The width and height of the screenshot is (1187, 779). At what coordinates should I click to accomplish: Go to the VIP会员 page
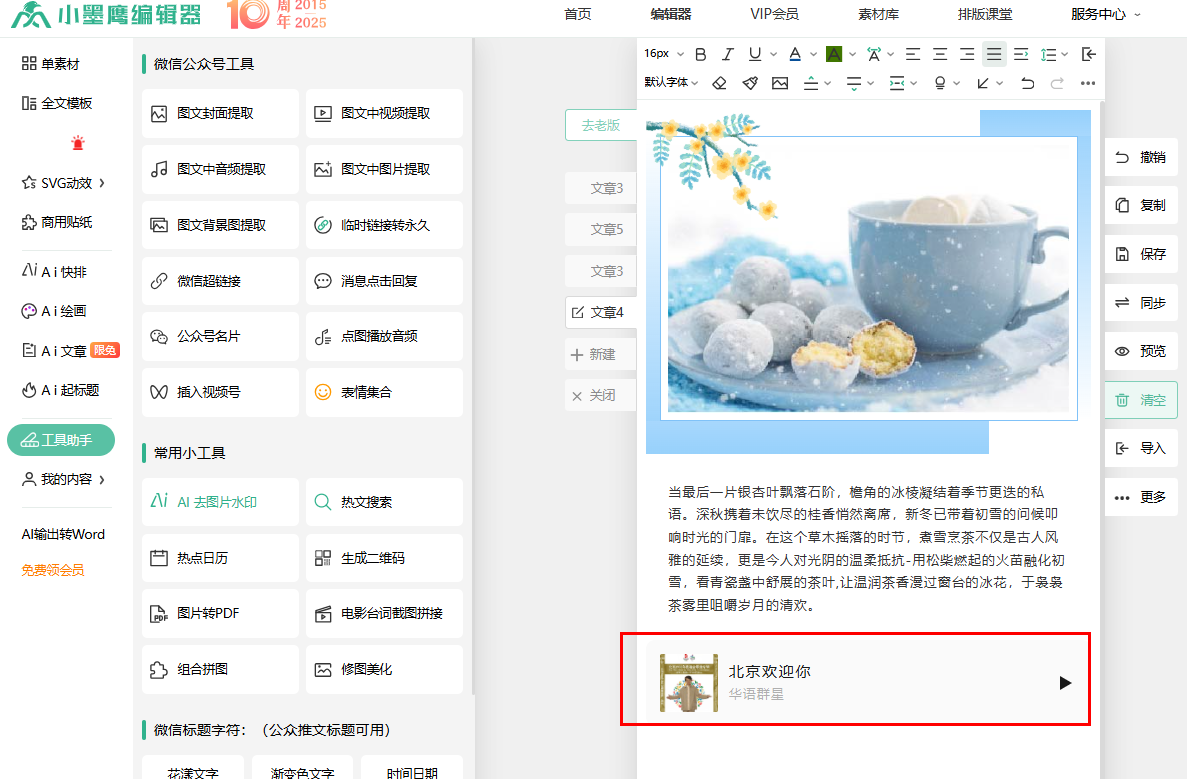(774, 14)
